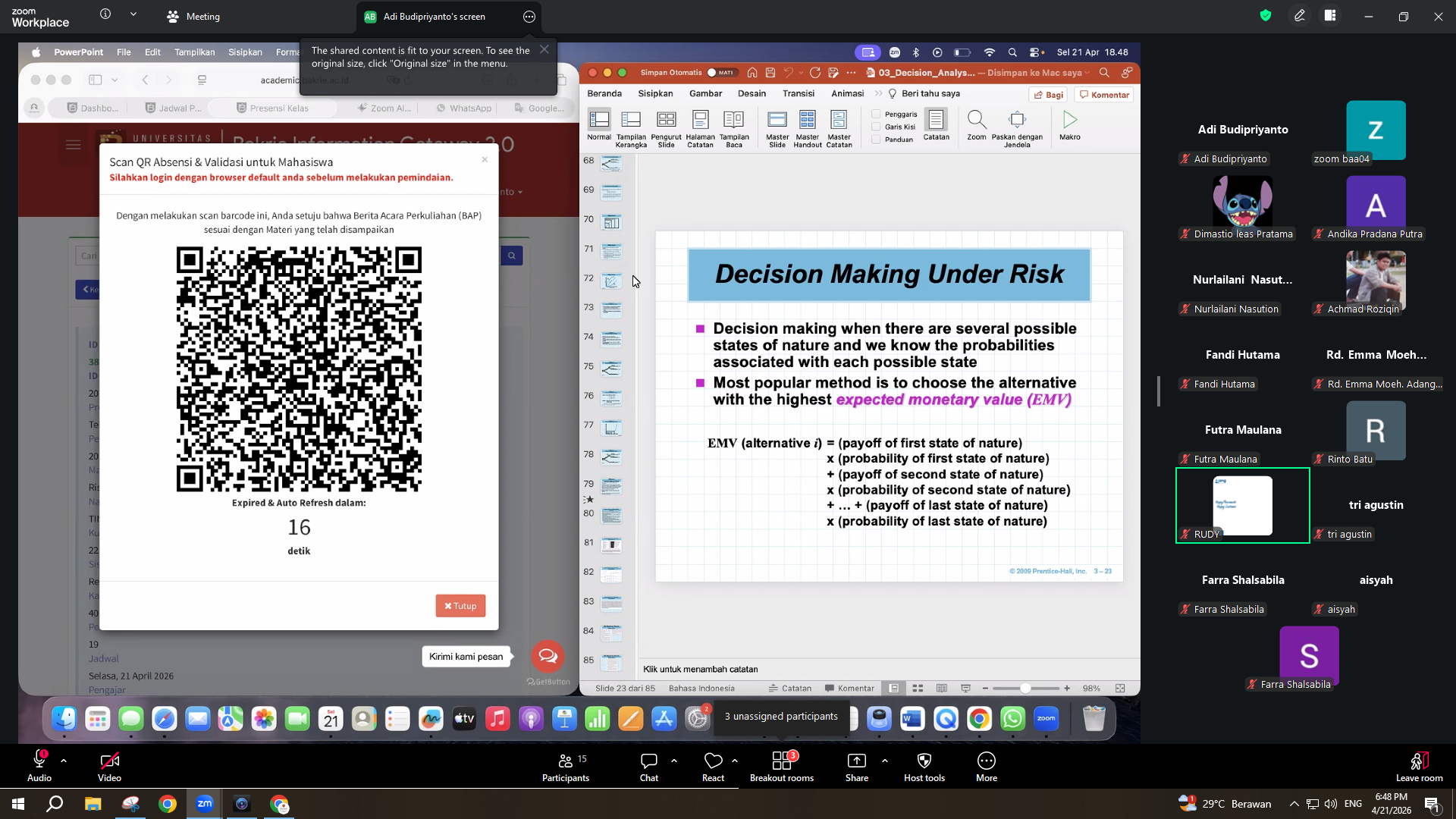The height and width of the screenshot is (819, 1456).
Task: Open Breakout rooms in Zoom
Action: (x=782, y=767)
